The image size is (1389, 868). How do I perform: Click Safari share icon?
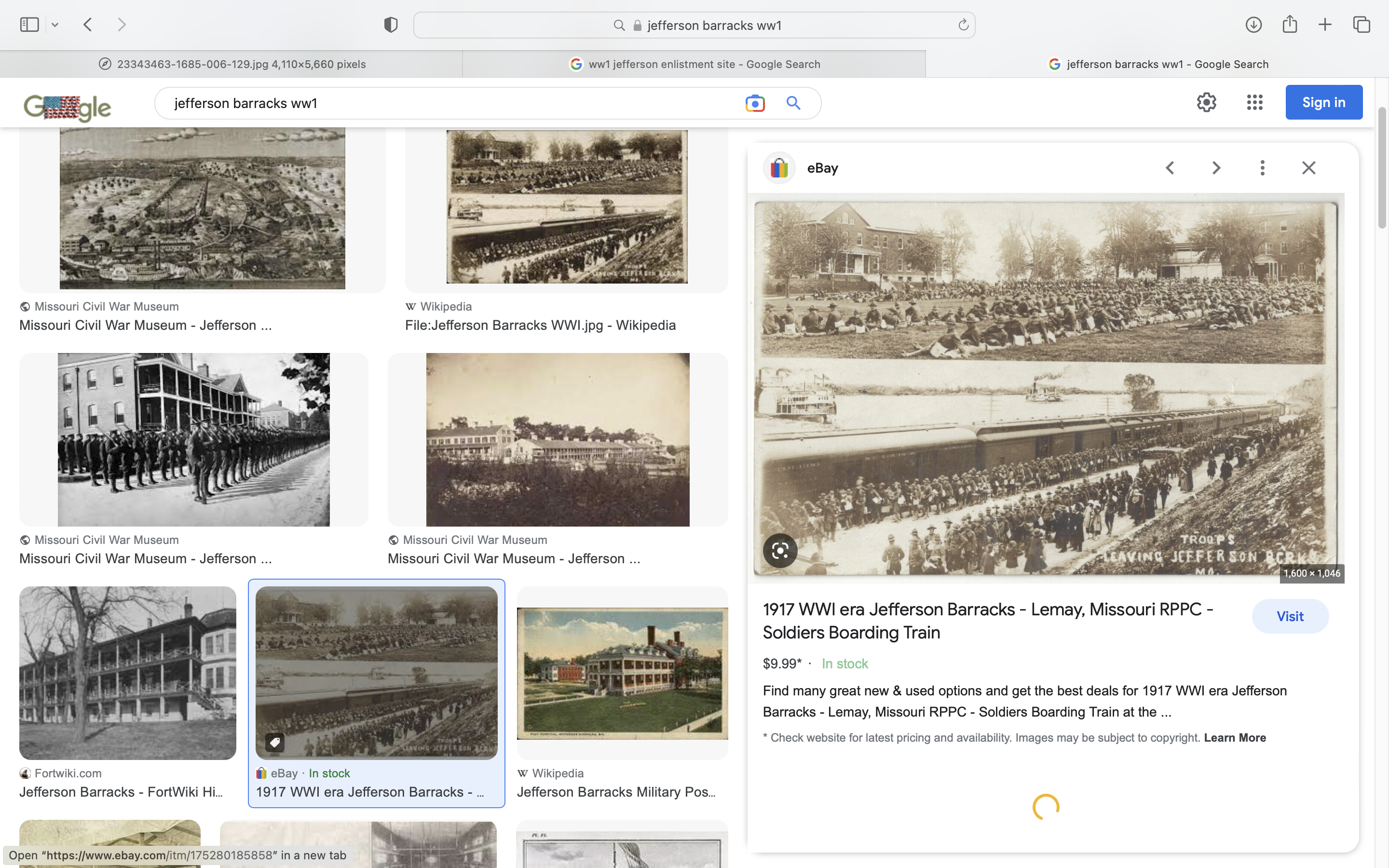tap(1290, 25)
